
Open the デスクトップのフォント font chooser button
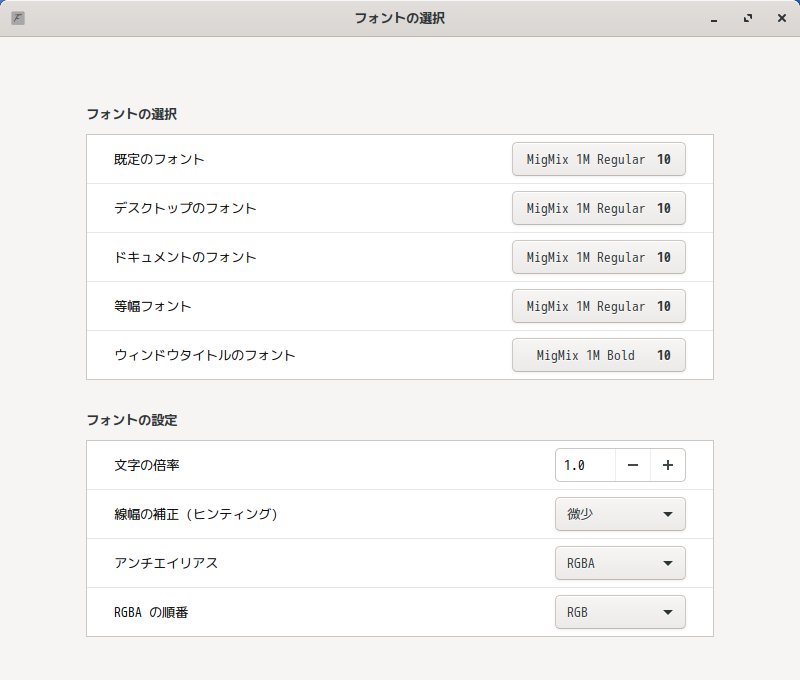click(598, 208)
